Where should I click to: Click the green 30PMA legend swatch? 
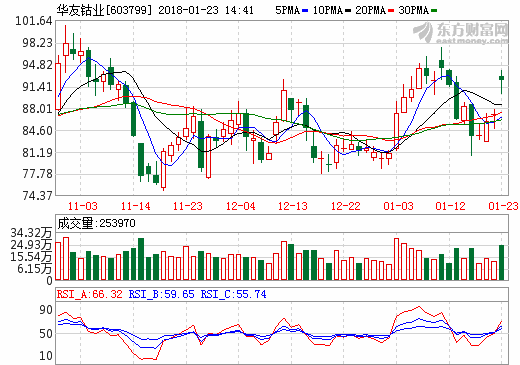coord(434,11)
